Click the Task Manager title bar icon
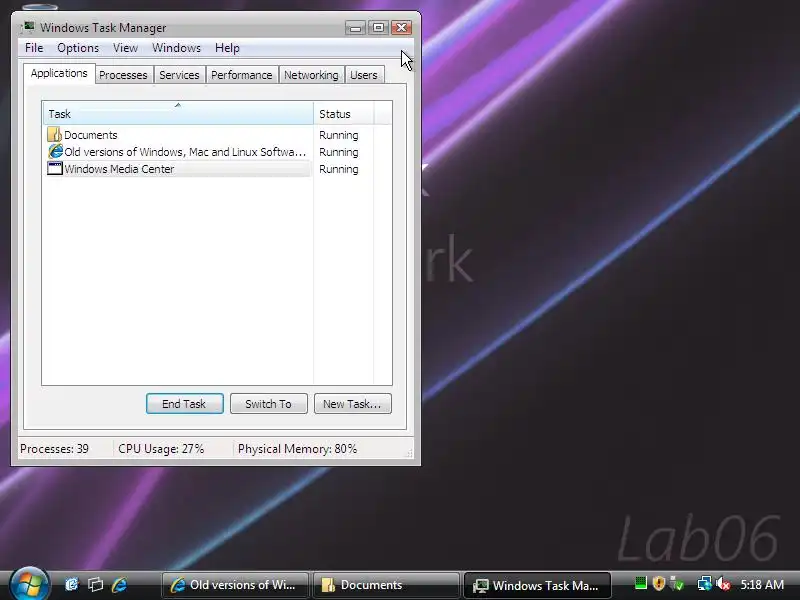 (x=28, y=27)
